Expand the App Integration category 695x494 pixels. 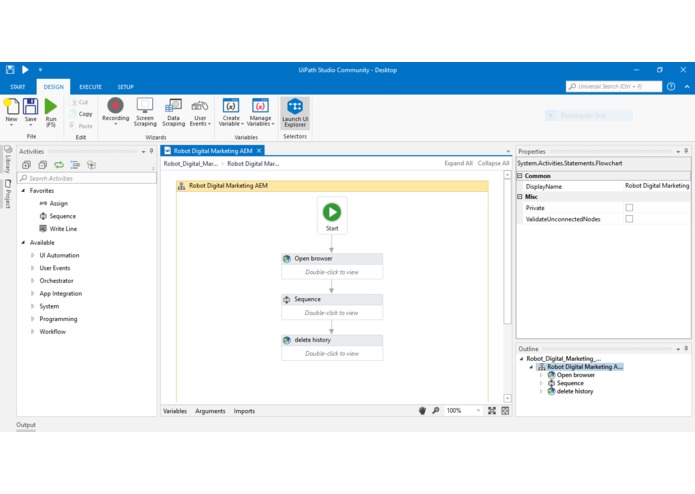pos(33,293)
